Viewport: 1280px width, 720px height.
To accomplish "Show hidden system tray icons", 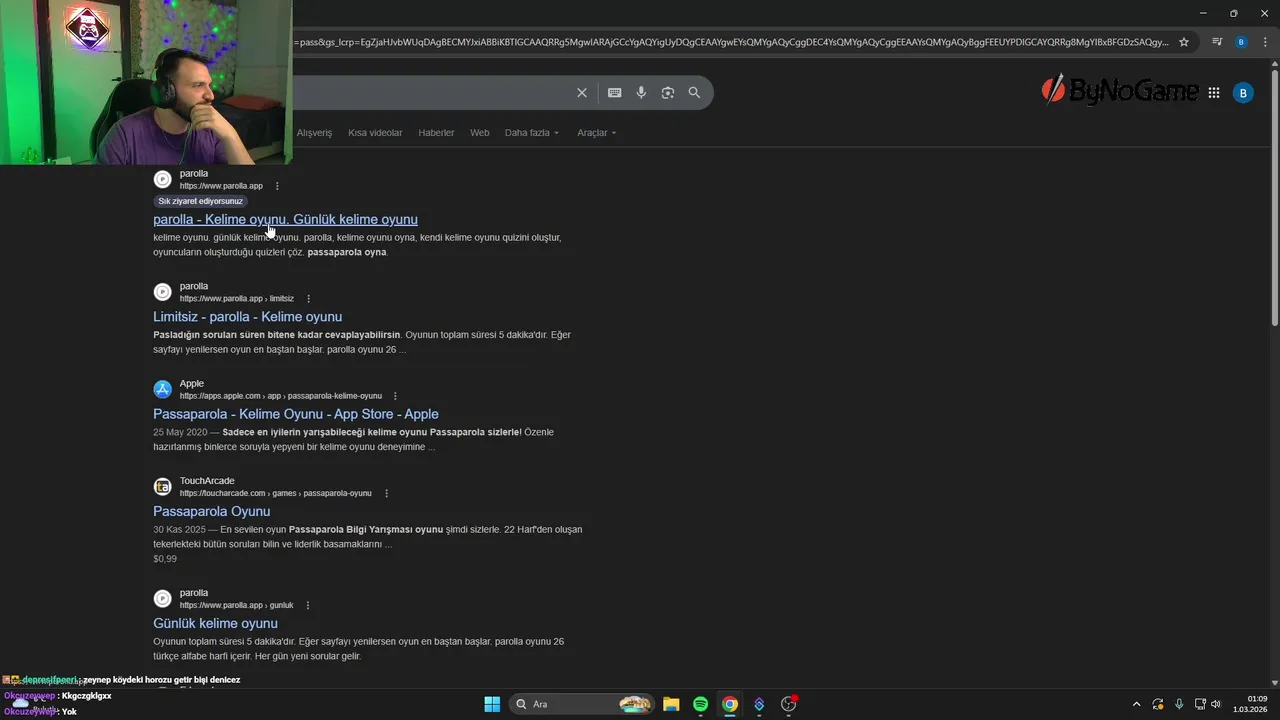I will [x=1136, y=704].
